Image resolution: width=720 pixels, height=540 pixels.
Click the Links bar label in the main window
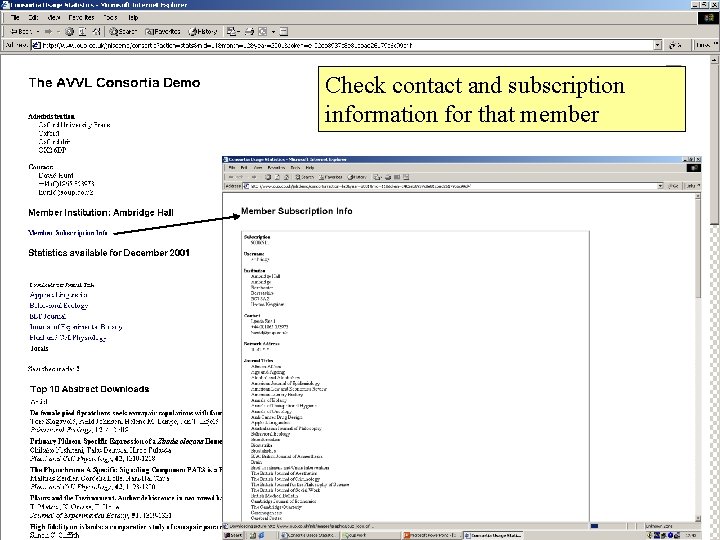point(703,45)
